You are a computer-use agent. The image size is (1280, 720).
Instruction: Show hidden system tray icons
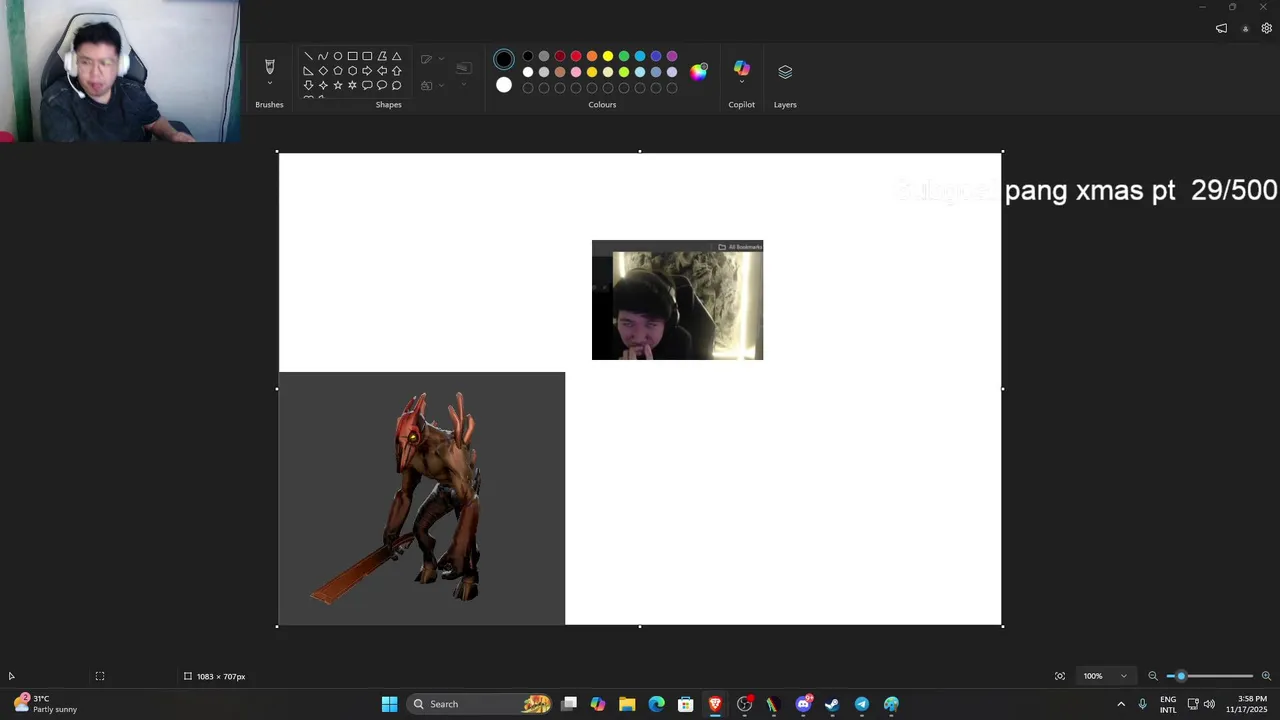click(1121, 704)
